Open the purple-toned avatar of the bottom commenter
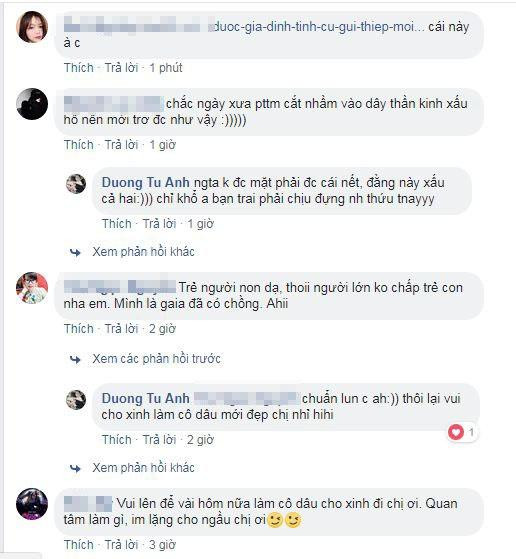 pyautogui.click(x=32, y=504)
